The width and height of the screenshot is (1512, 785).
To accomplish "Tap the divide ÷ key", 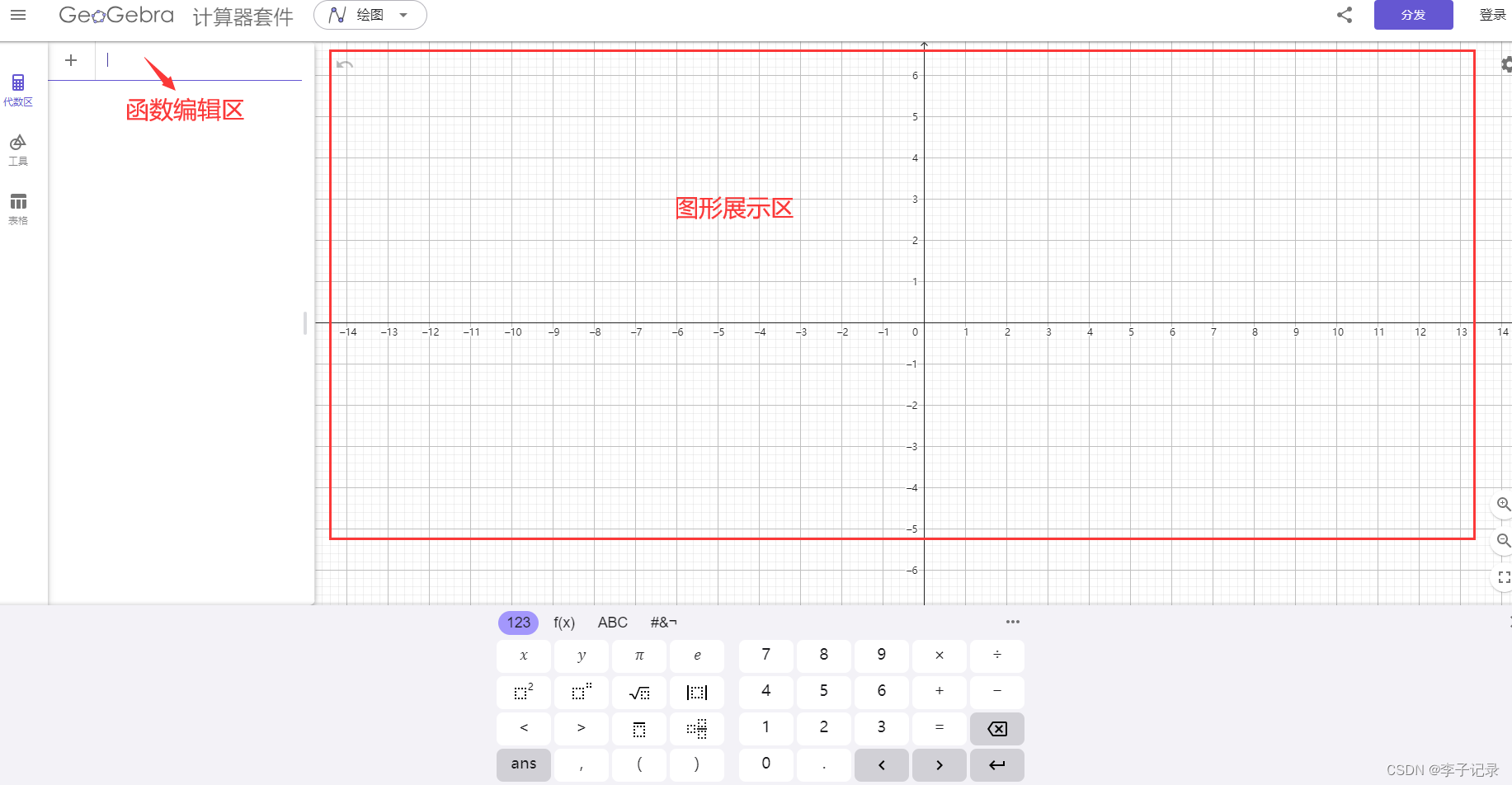I will pyautogui.click(x=997, y=656).
